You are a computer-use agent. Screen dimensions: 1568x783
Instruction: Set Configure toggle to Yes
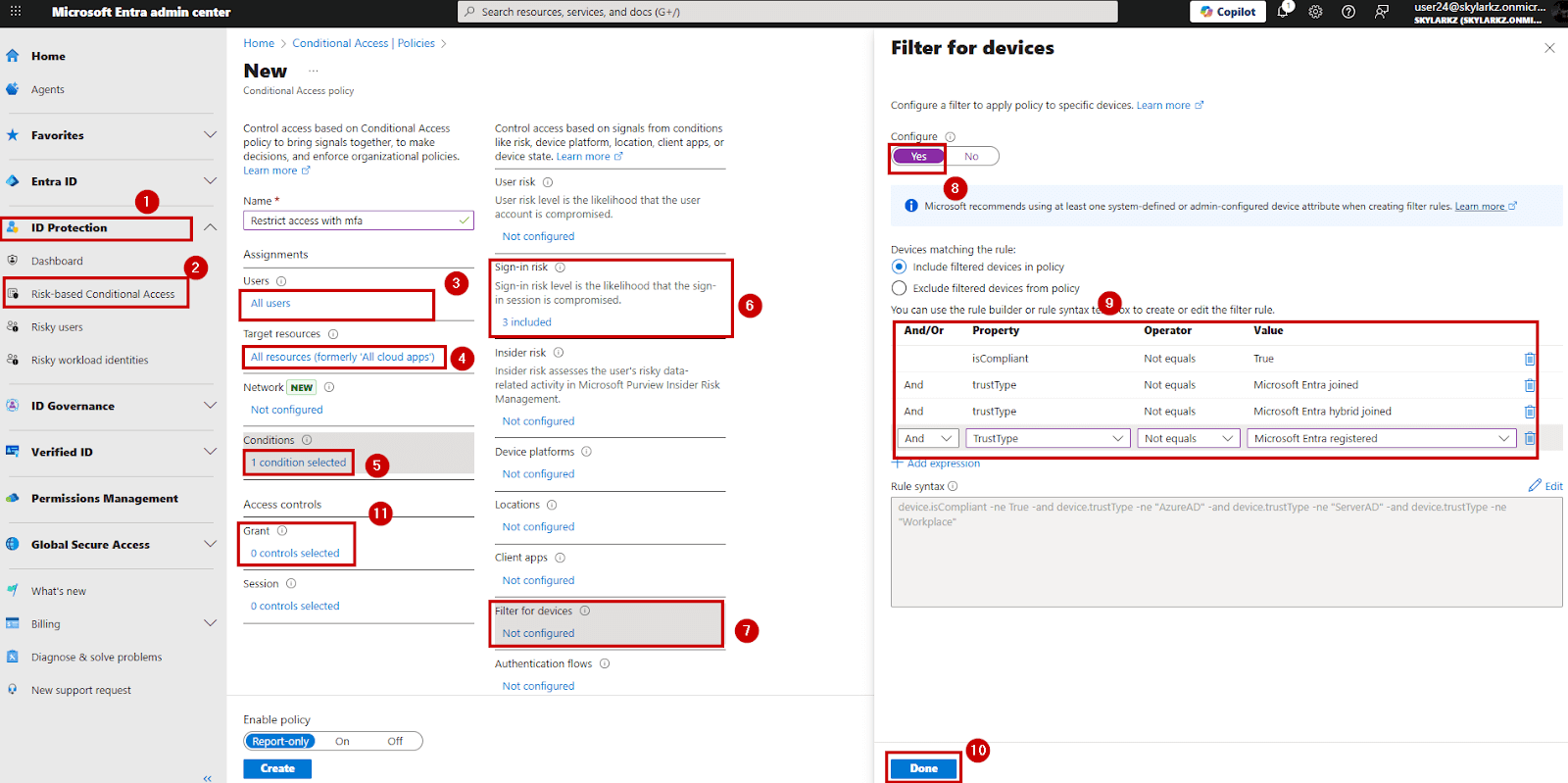(x=919, y=157)
